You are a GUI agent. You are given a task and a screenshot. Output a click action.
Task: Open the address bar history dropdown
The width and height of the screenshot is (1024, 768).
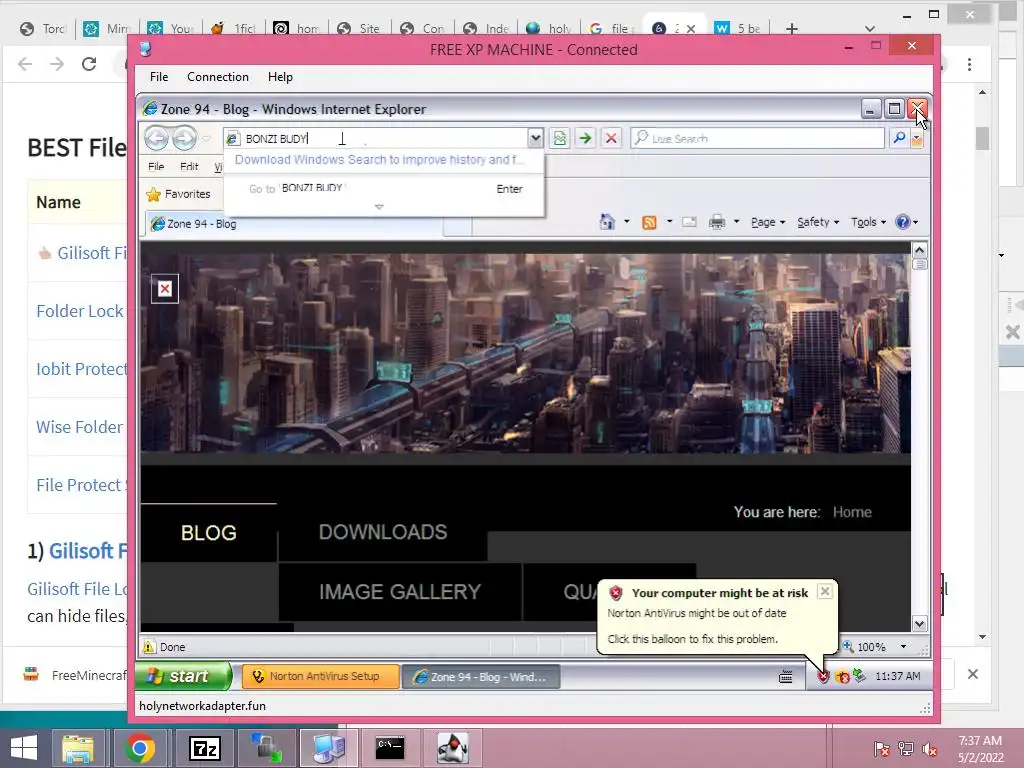[536, 138]
